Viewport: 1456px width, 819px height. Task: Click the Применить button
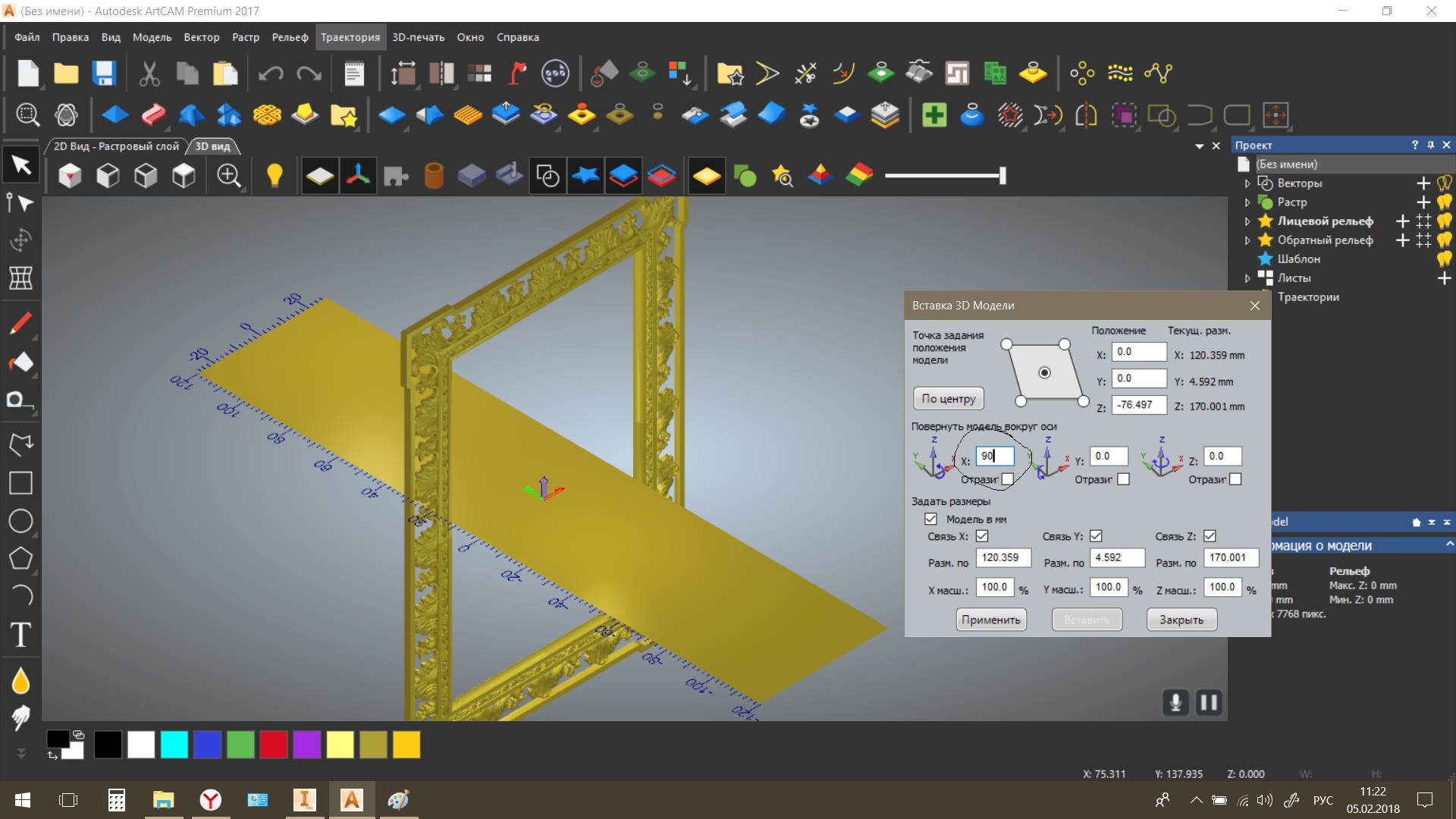(991, 620)
